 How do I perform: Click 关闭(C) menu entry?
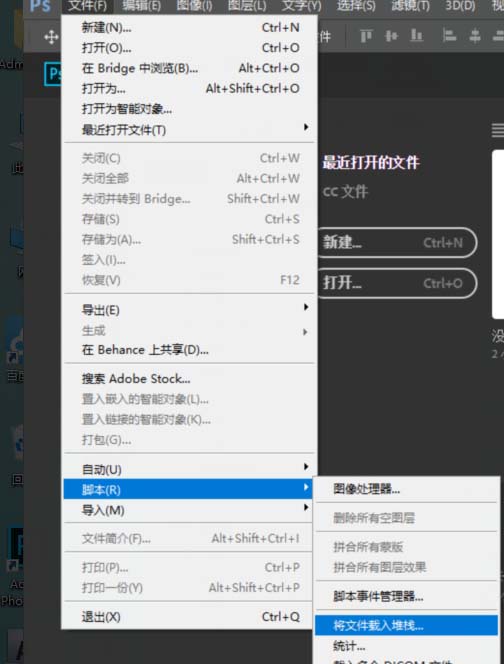click(x=190, y=158)
